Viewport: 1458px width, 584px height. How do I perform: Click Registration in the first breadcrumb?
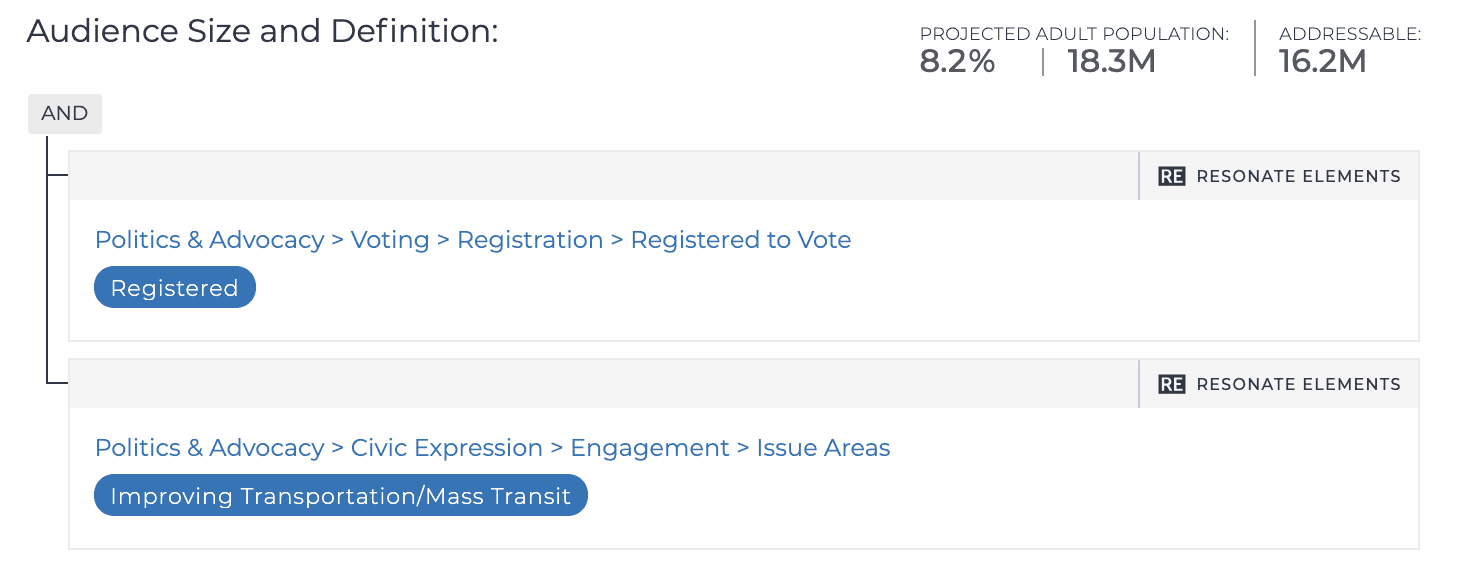pos(530,240)
